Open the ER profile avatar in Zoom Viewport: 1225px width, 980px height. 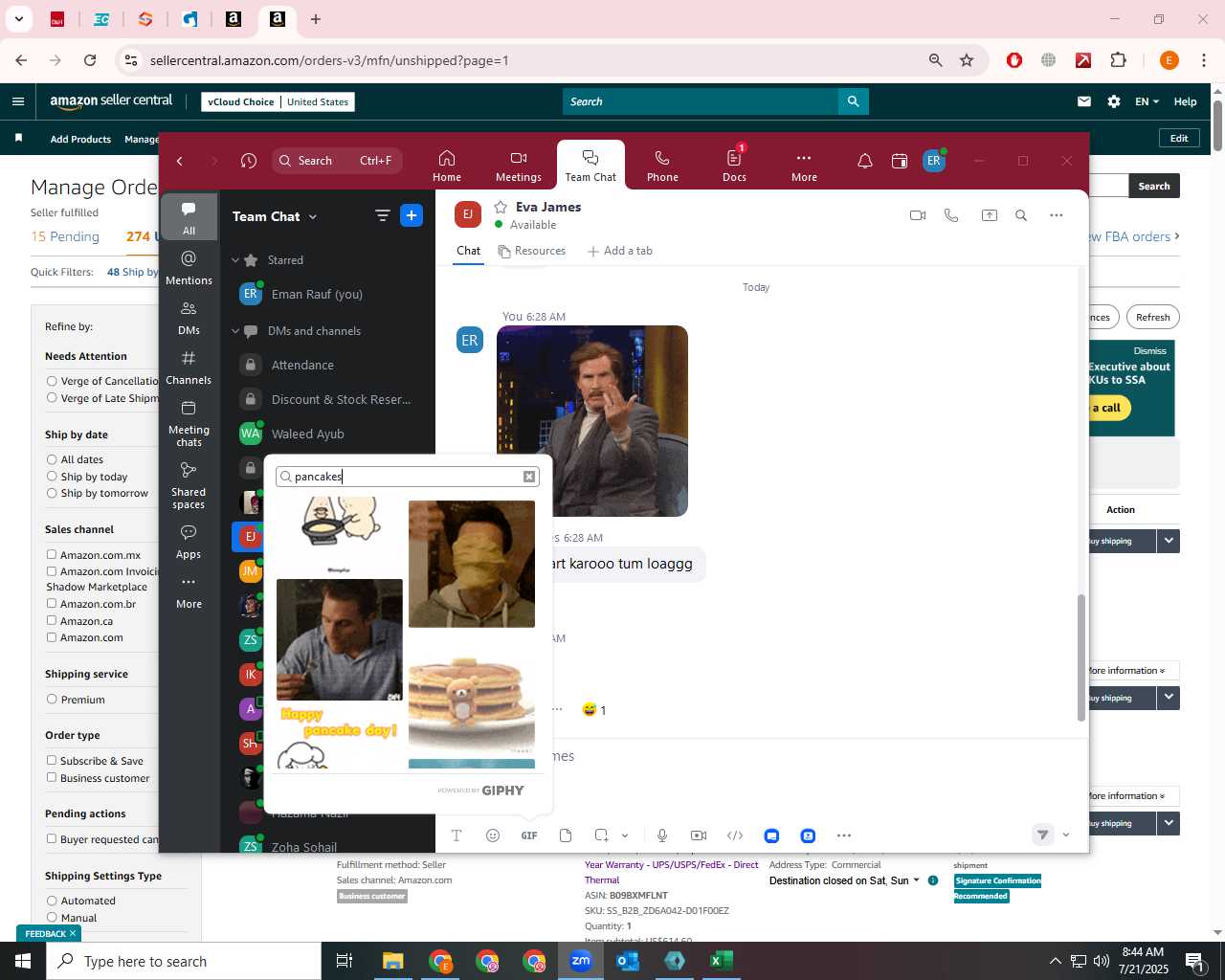934,161
